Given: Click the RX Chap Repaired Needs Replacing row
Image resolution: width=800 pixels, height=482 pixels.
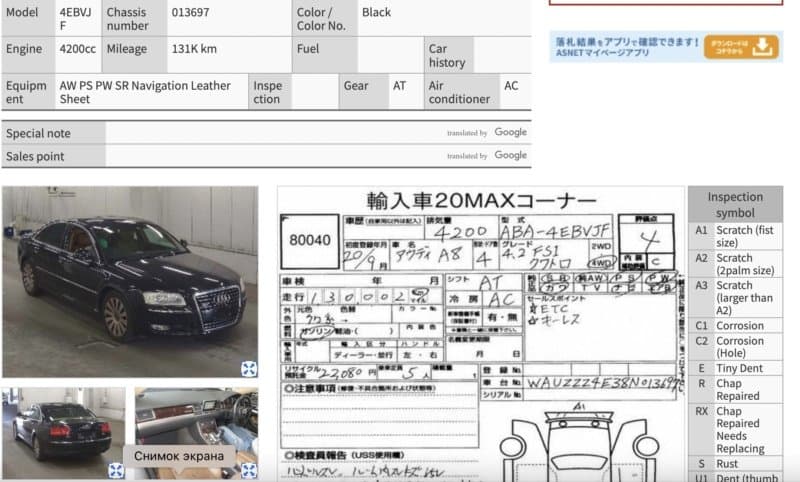Looking at the screenshot, I should pyautogui.click(x=735, y=429).
